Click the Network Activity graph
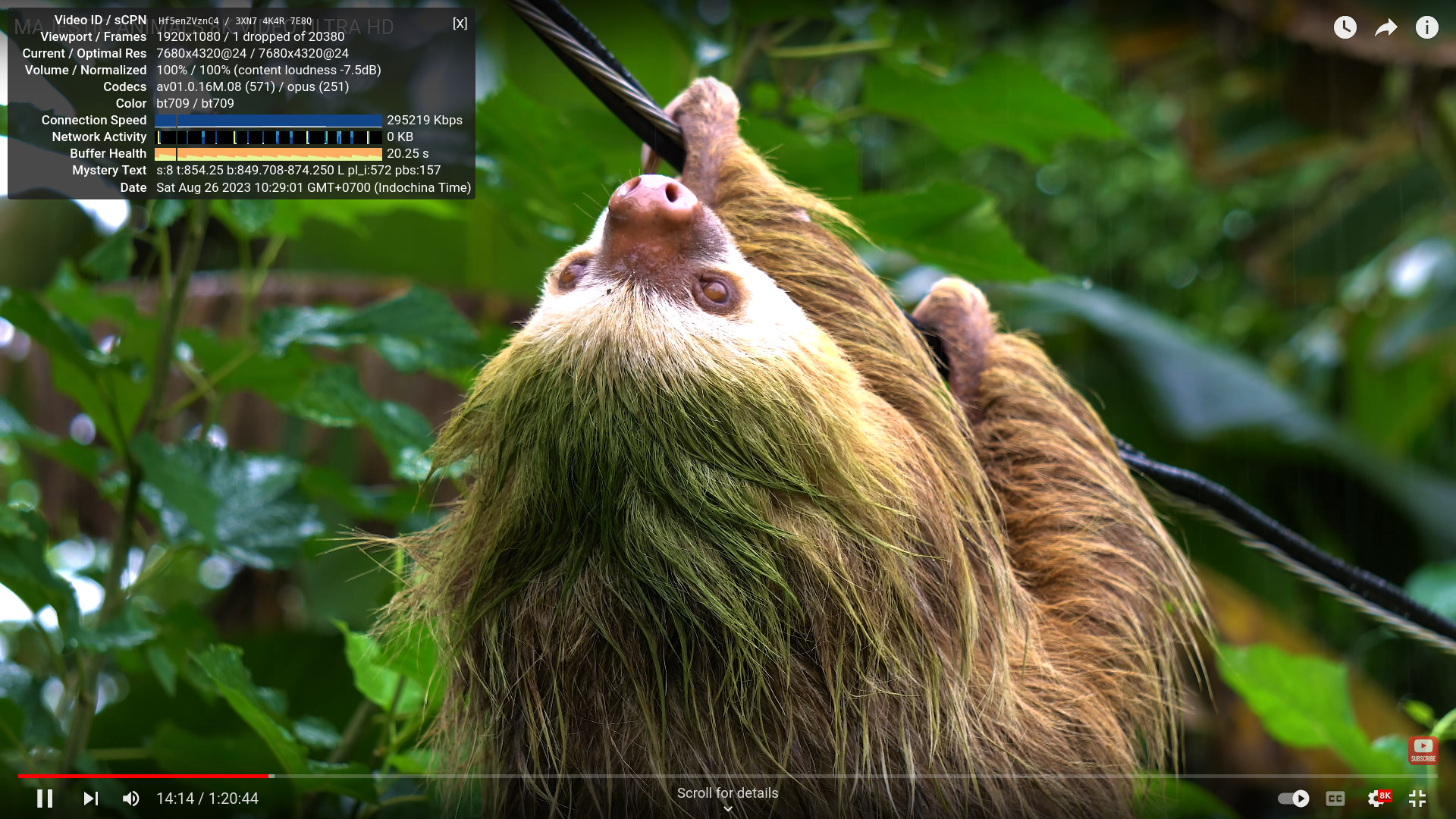Screen dimensions: 1456x819 (268, 136)
